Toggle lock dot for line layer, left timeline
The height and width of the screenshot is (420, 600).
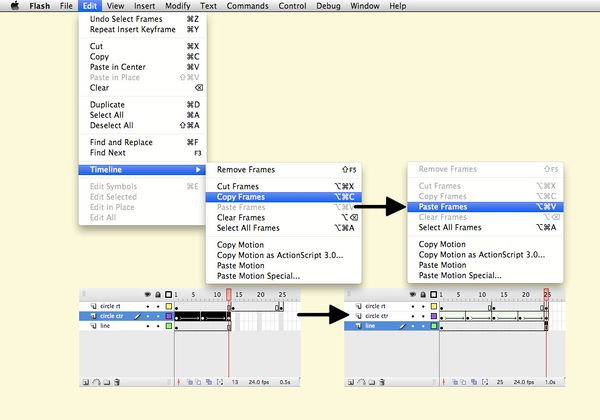tap(159, 326)
